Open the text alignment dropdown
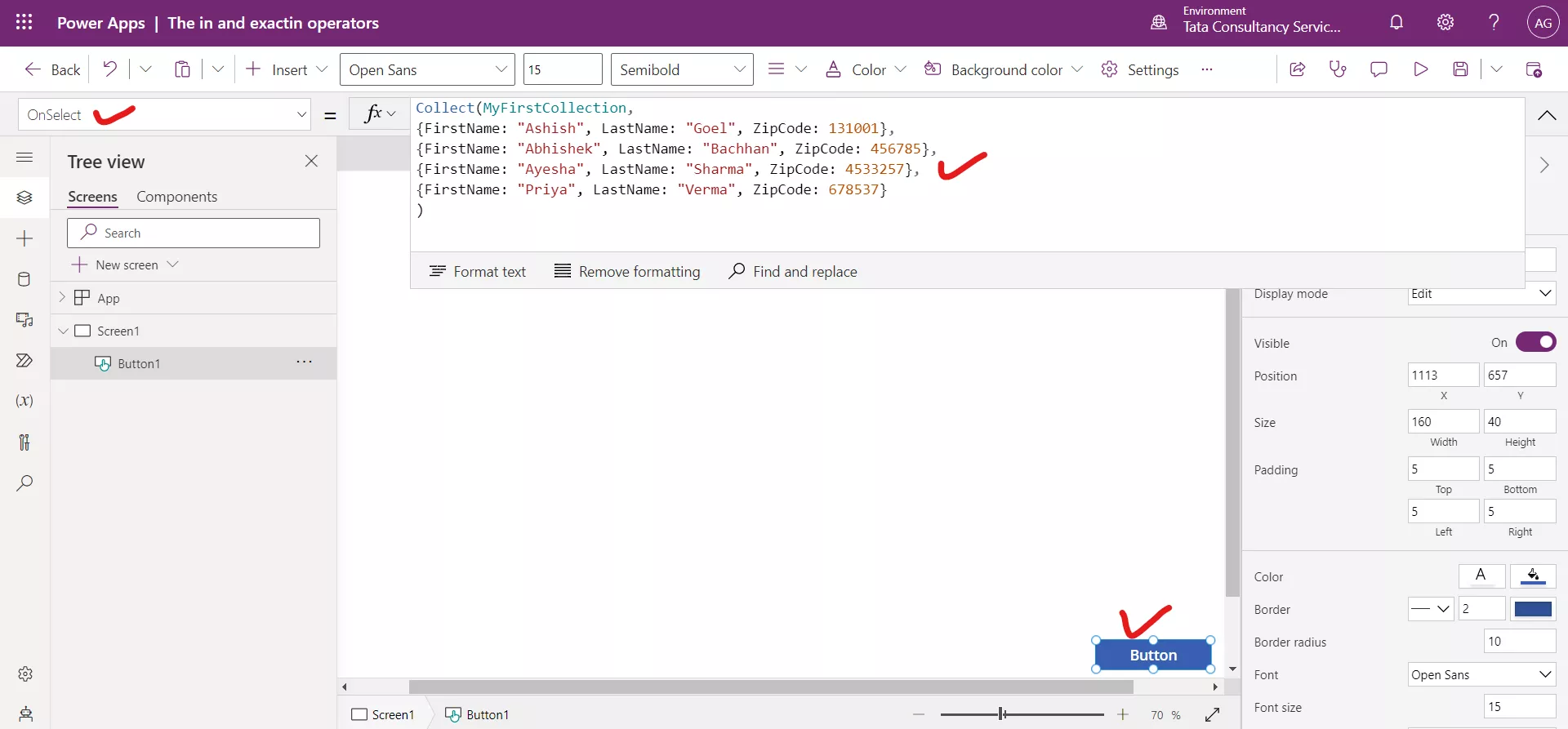This screenshot has height=729, width=1568. tap(787, 69)
